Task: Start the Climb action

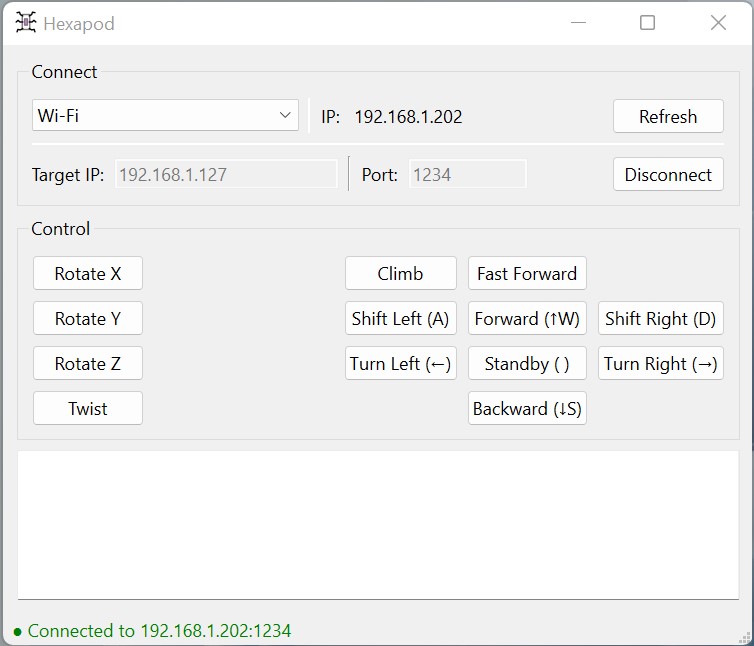Action: coord(400,274)
